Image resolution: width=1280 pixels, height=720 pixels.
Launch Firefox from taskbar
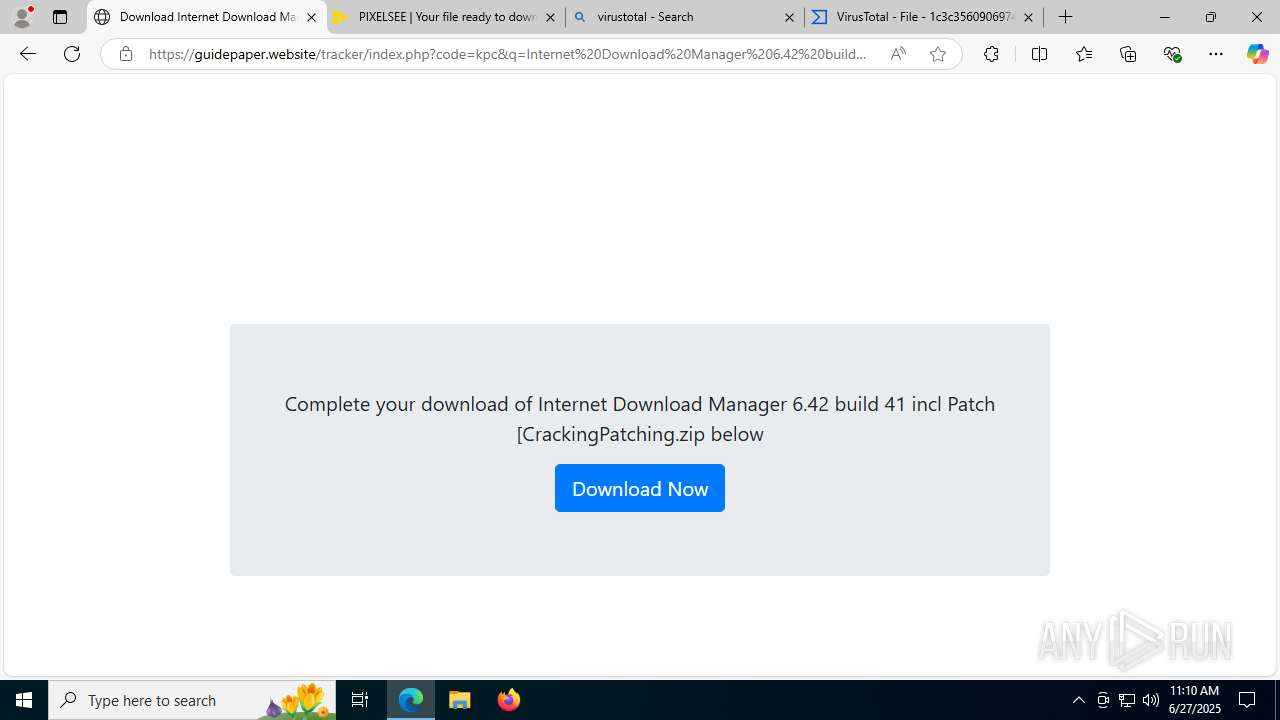pos(508,700)
